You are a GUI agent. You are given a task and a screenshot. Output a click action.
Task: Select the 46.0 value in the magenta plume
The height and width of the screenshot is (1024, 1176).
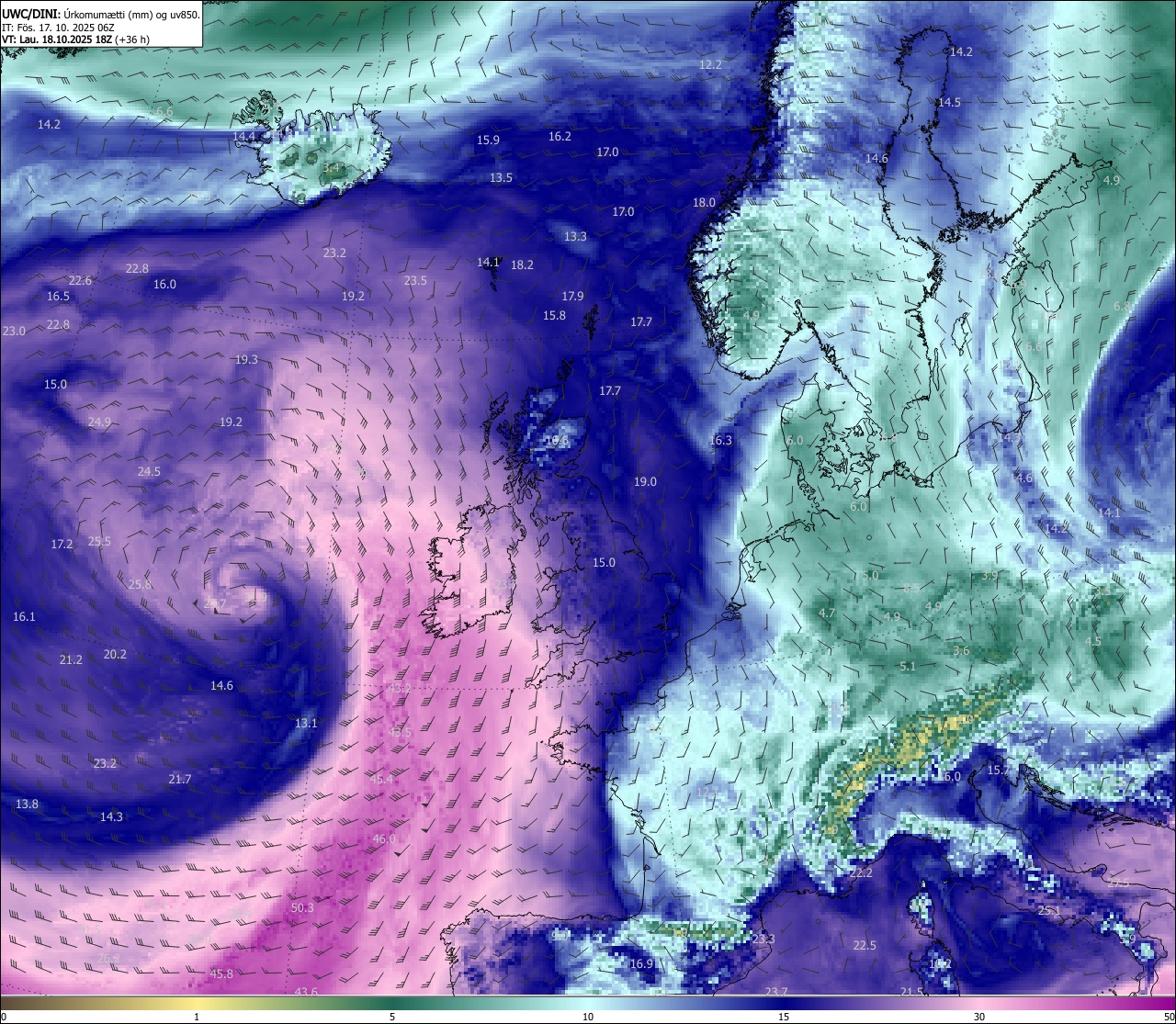[384, 839]
